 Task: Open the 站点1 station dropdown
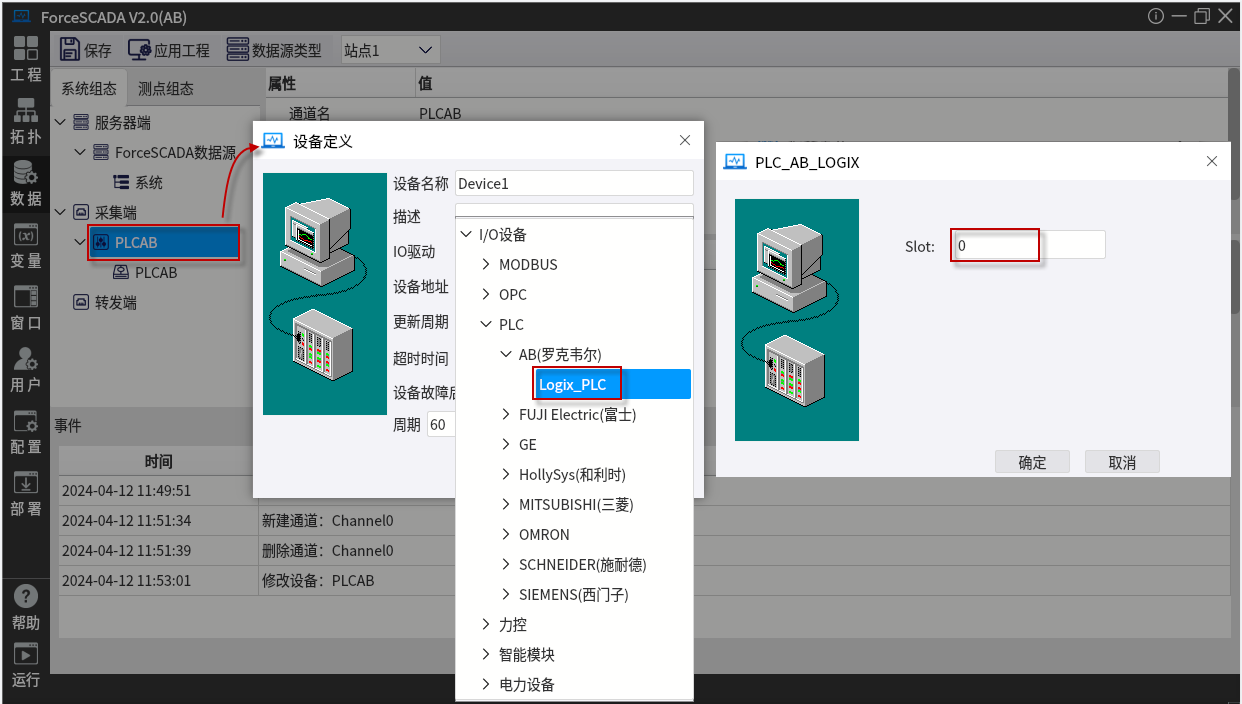389,50
